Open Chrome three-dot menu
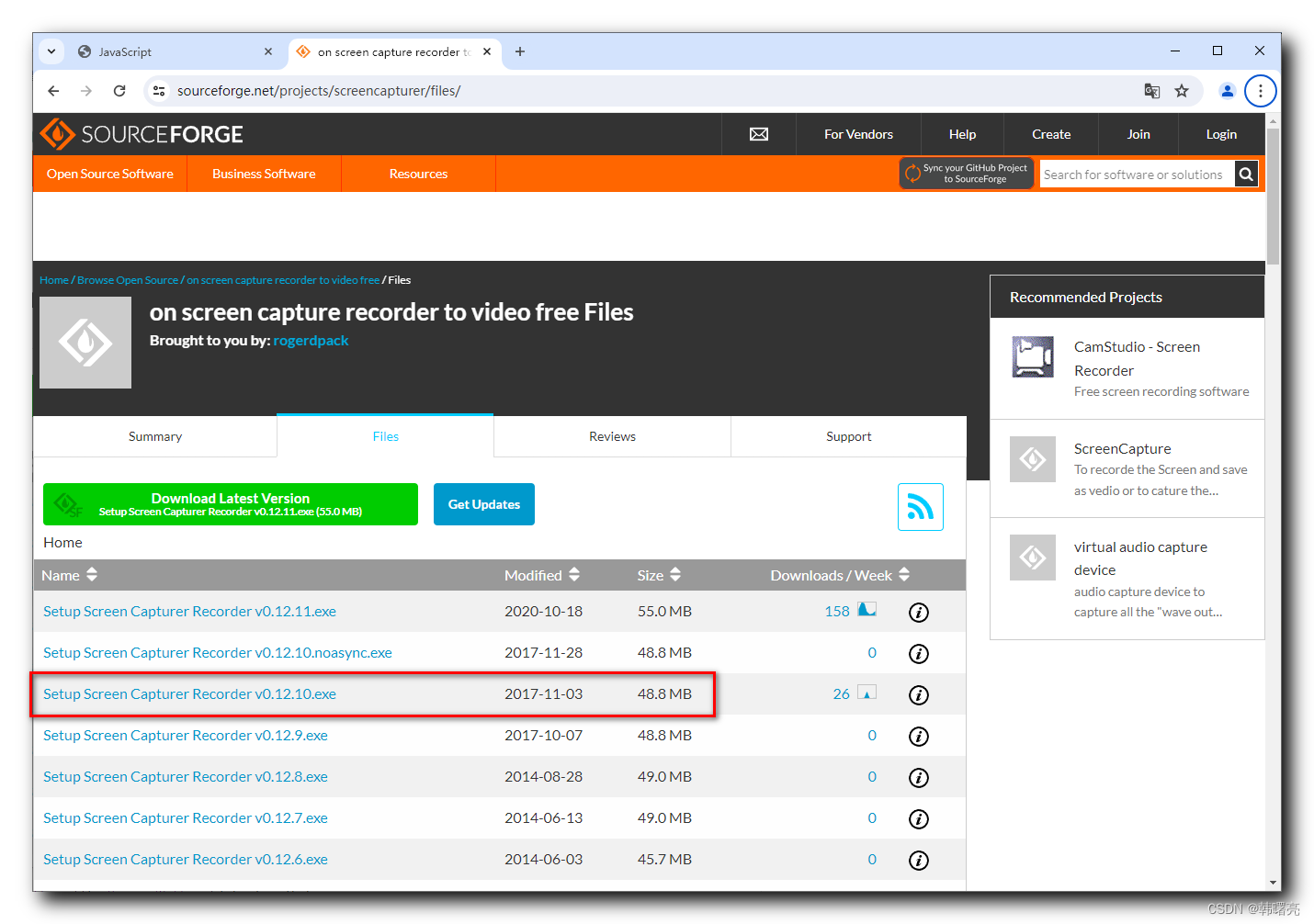 1261,91
